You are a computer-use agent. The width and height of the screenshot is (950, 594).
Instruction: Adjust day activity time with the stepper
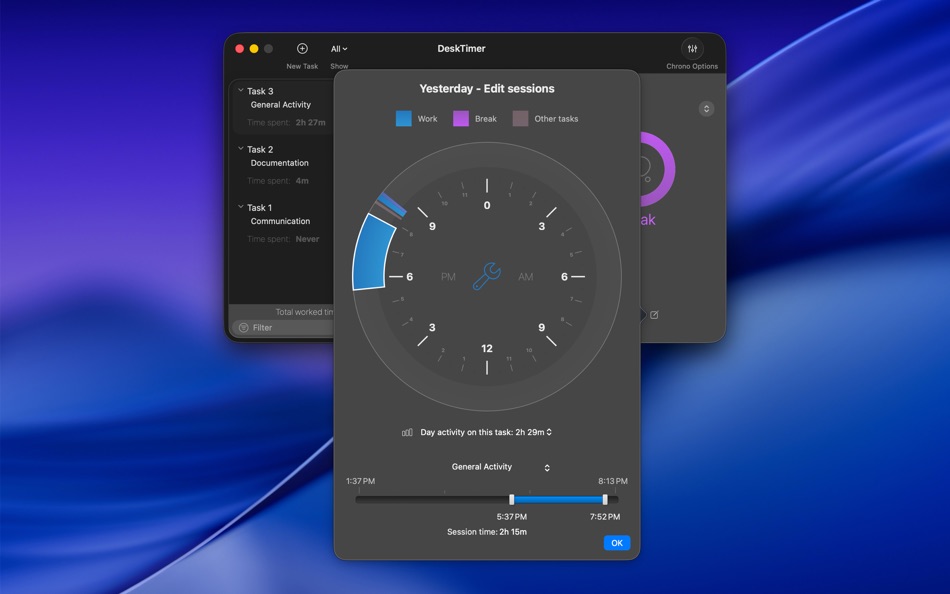click(549, 432)
